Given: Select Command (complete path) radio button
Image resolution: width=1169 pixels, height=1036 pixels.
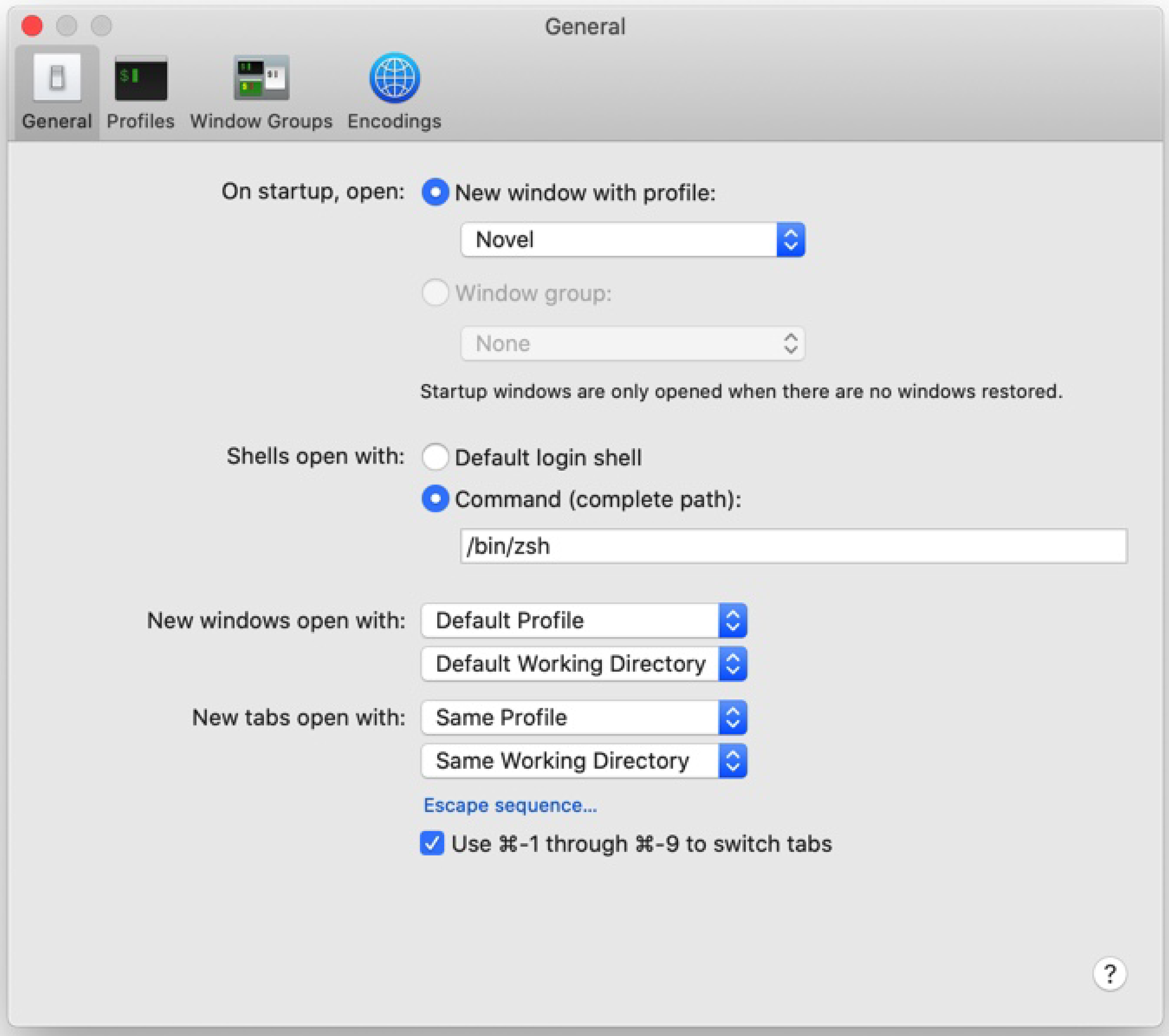Looking at the screenshot, I should (435, 499).
